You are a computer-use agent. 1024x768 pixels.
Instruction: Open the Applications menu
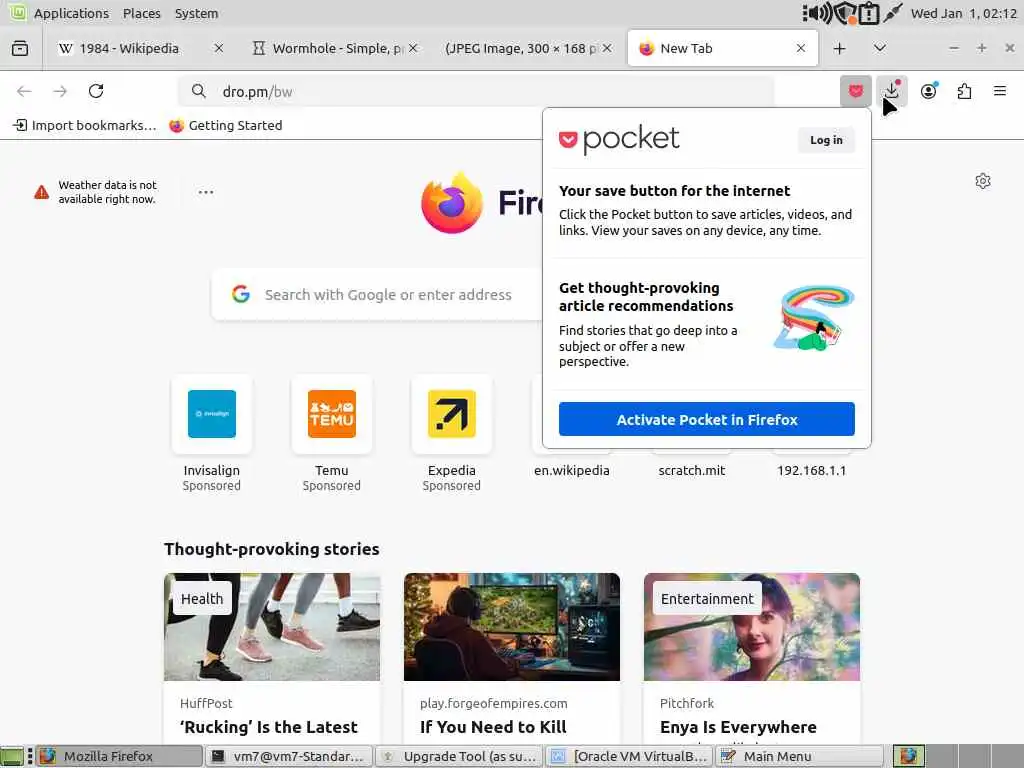click(x=71, y=13)
